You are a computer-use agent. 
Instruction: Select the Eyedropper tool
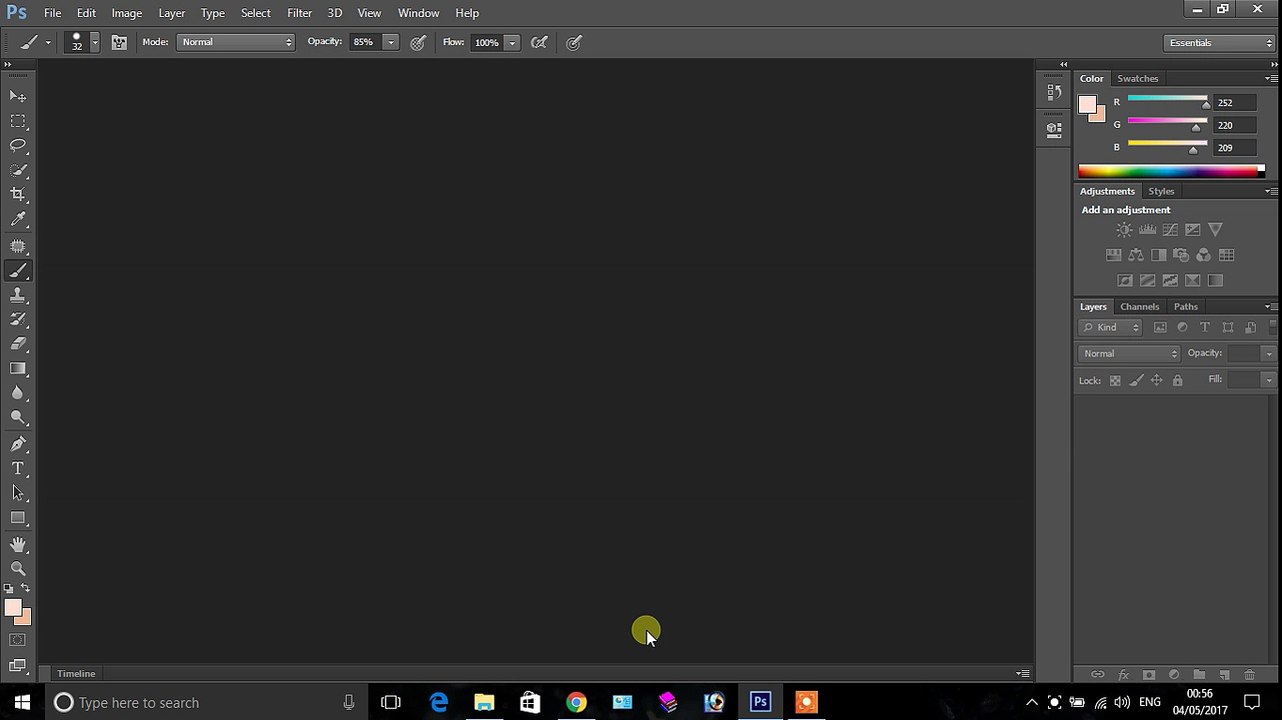[18, 220]
